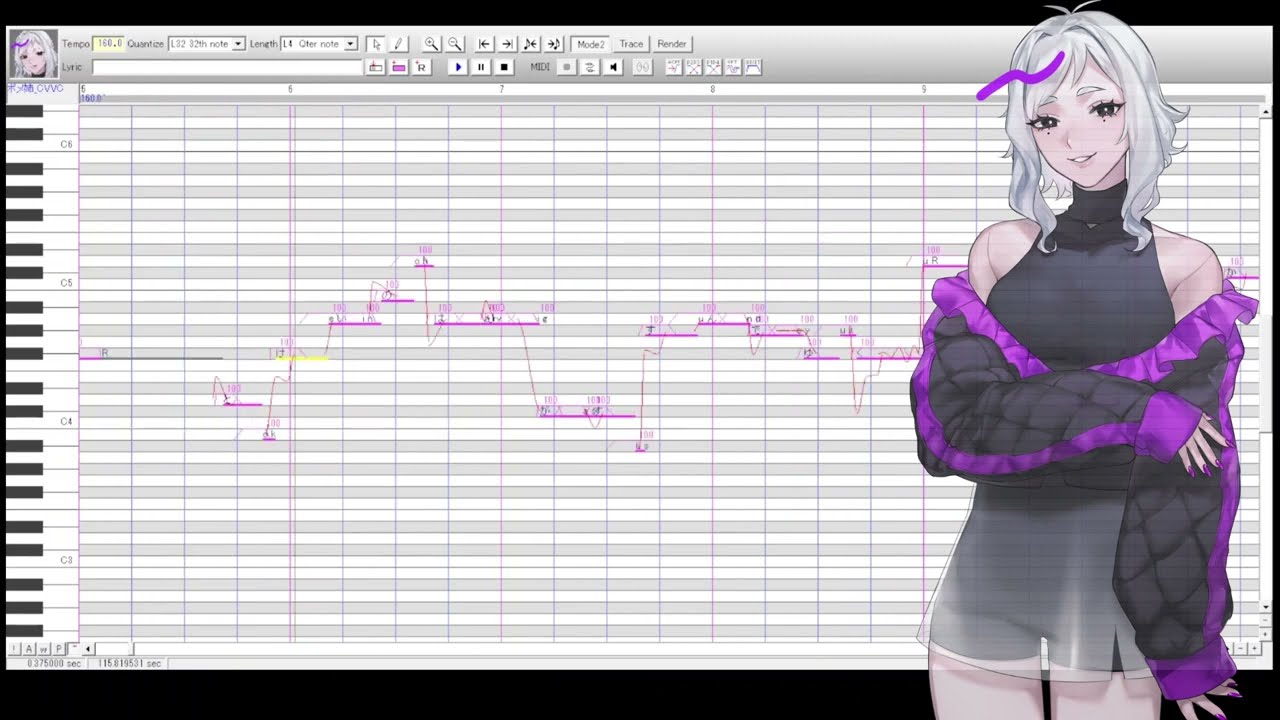
Task: Open the voicebank avatar thumbnail
Action: coord(33,55)
